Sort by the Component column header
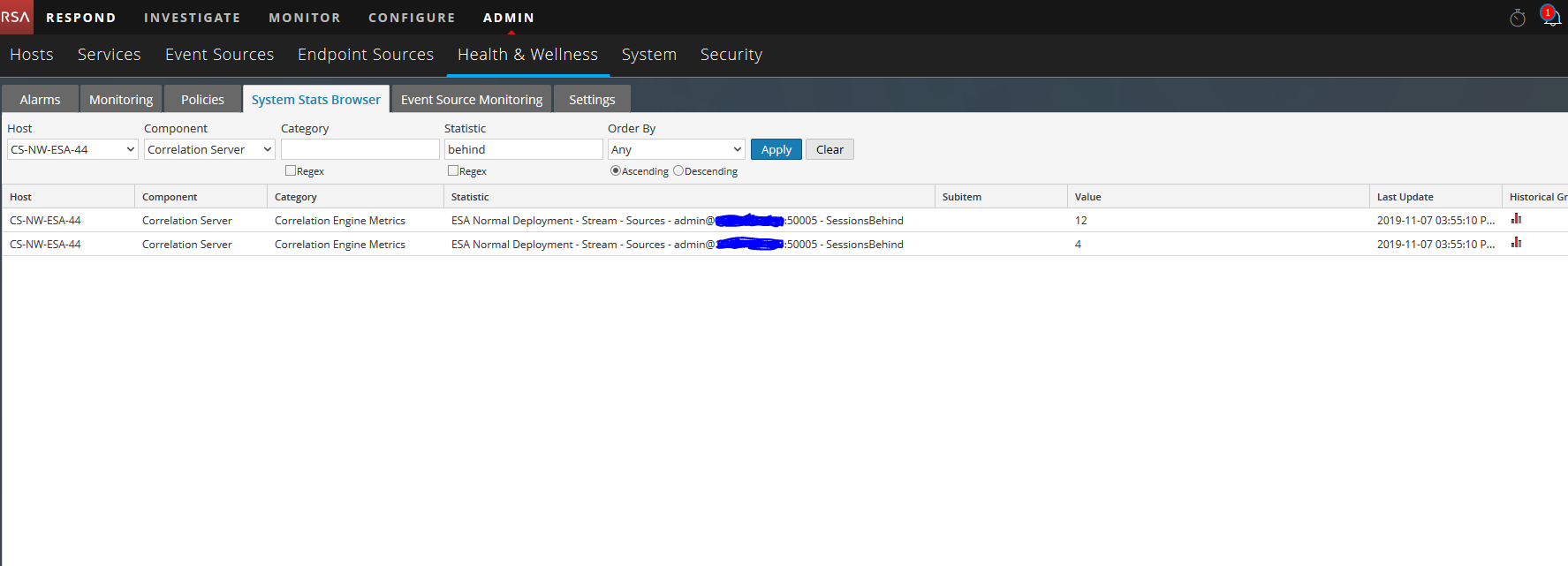The height and width of the screenshot is (566, 1568). pyautogui.click(x=201, y=196)
